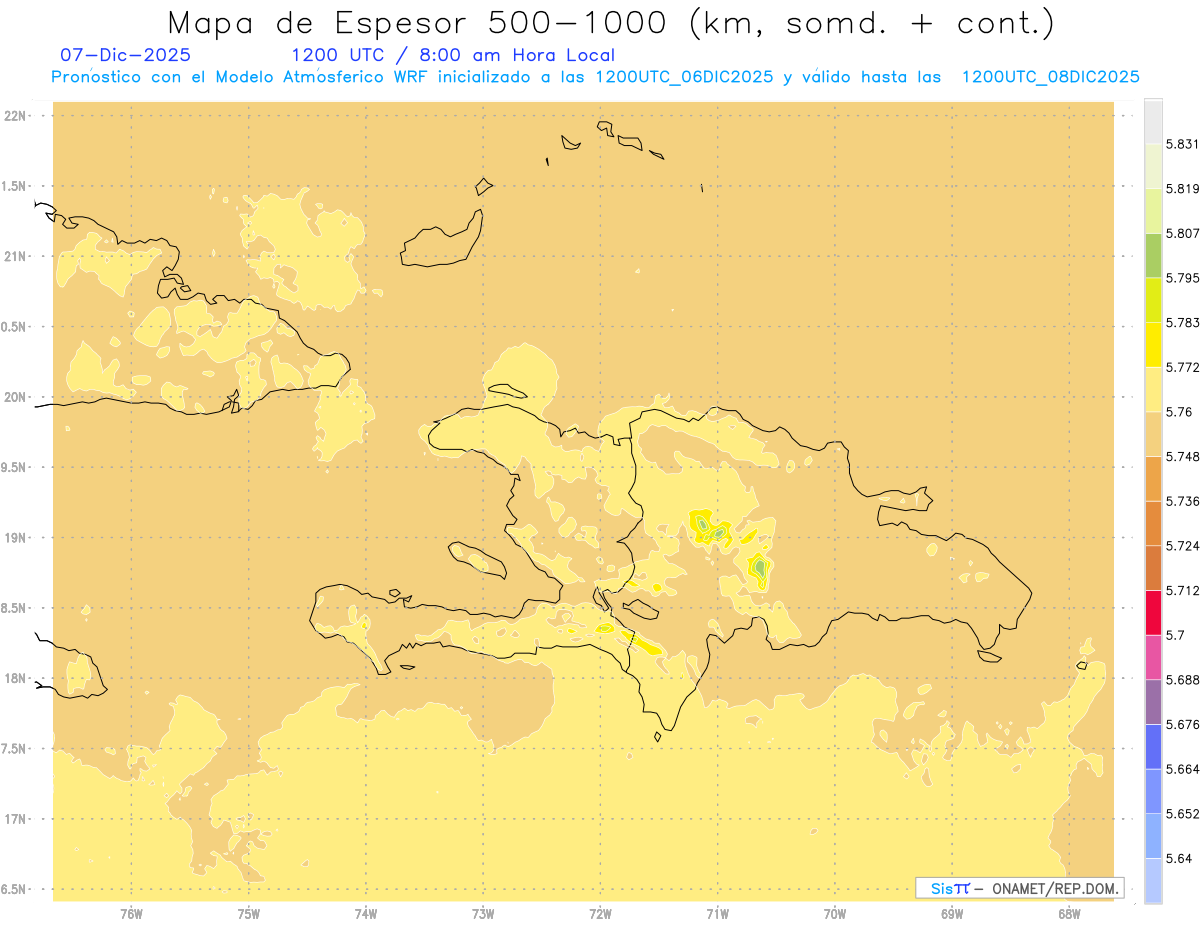
Task: Pick the pink swatch in the colorbar
Action: pos(1153,657)
